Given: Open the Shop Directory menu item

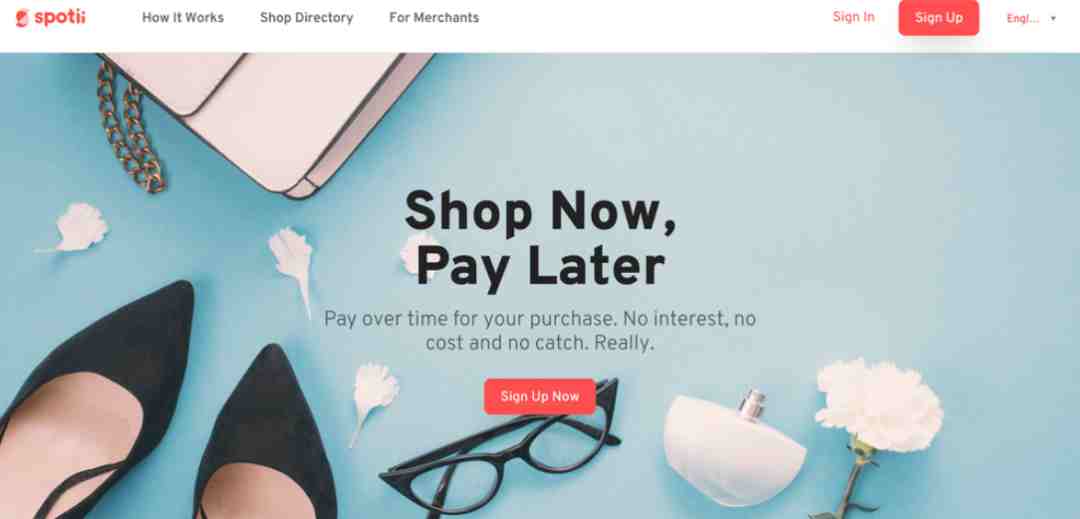Looking at the screenshot, I should (307, 18).
